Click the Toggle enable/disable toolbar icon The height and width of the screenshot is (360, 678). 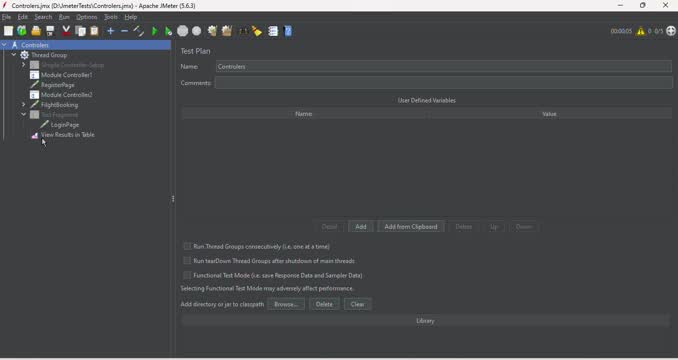[x=139, y=31]
